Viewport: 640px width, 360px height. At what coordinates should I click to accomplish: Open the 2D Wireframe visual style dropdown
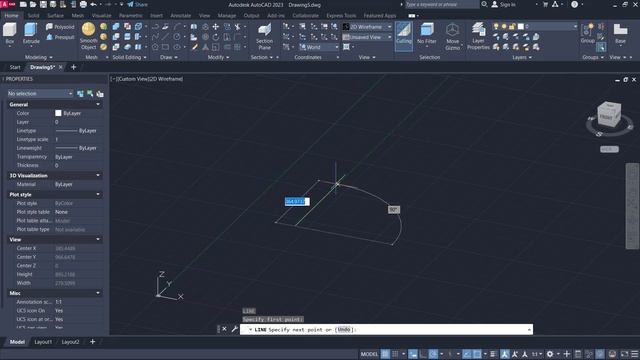(367, 27)
